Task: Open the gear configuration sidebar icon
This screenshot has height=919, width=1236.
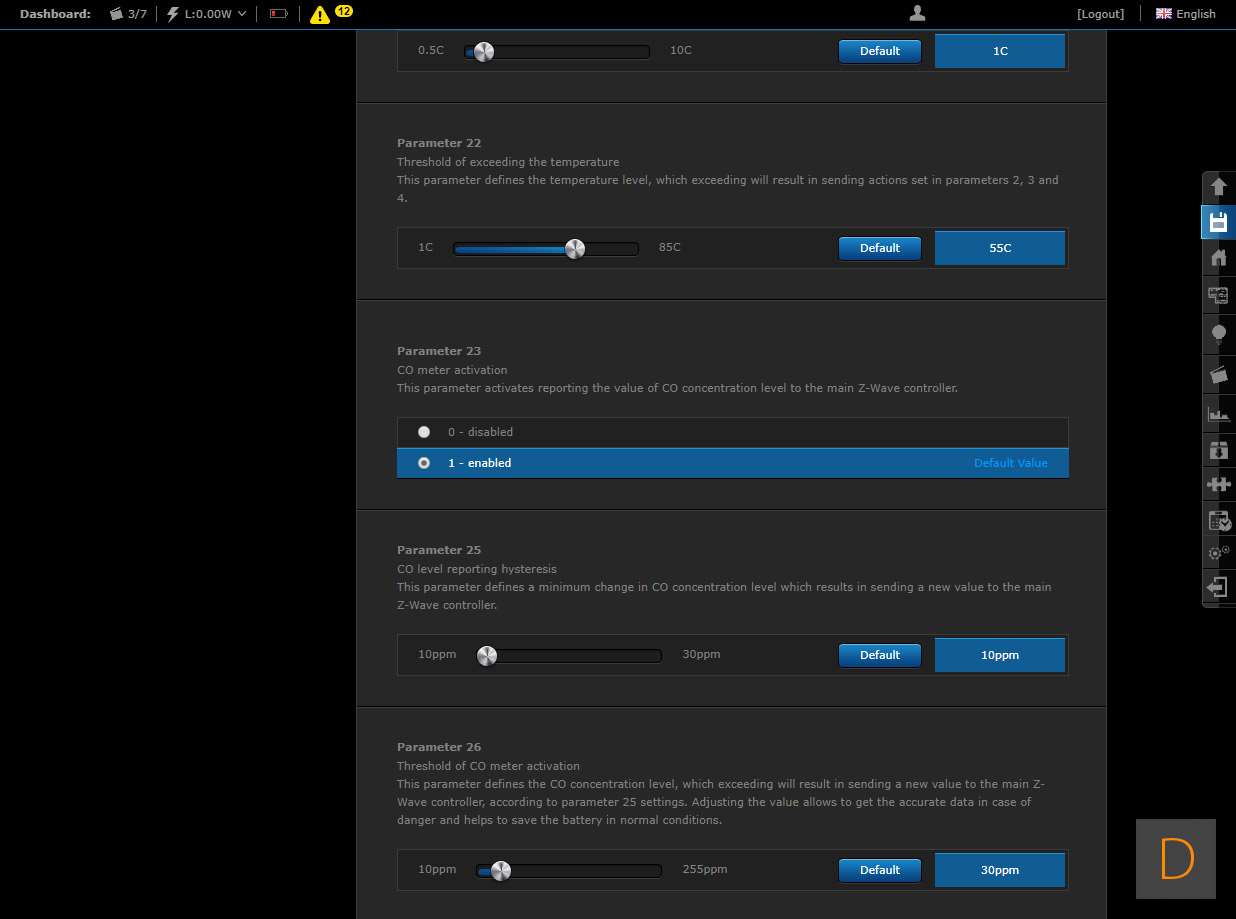Action: [1218, 552]
